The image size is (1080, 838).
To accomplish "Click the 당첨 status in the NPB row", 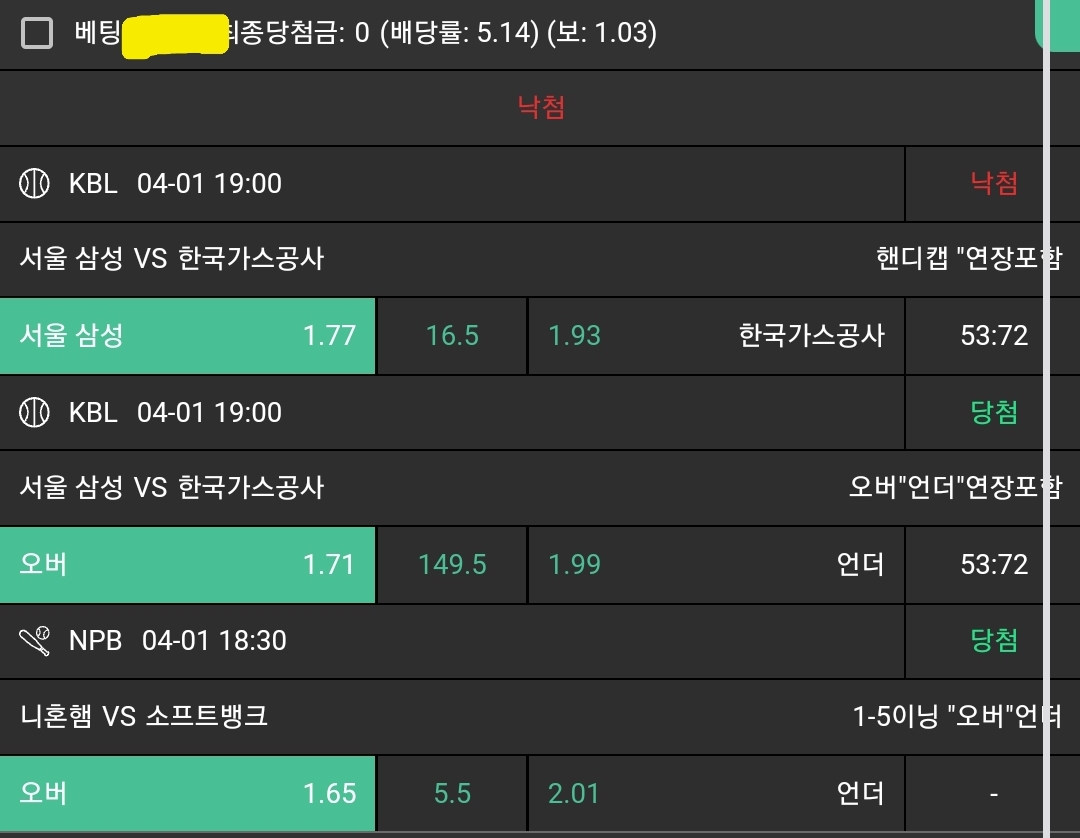I will (994, 640).
